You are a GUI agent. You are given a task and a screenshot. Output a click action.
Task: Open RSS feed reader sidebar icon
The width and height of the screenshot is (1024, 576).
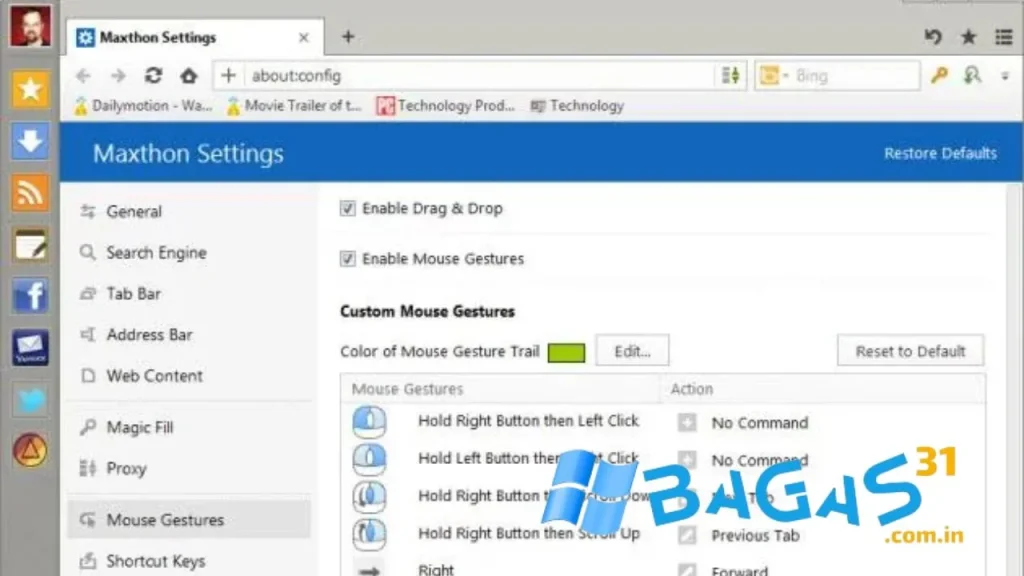[x=30, y=193]
